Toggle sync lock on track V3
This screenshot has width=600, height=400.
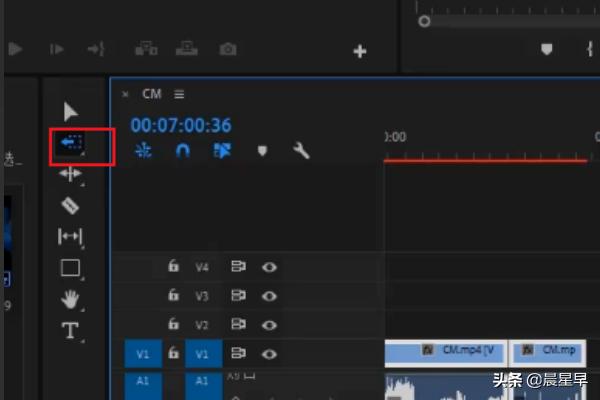[238, 296]
